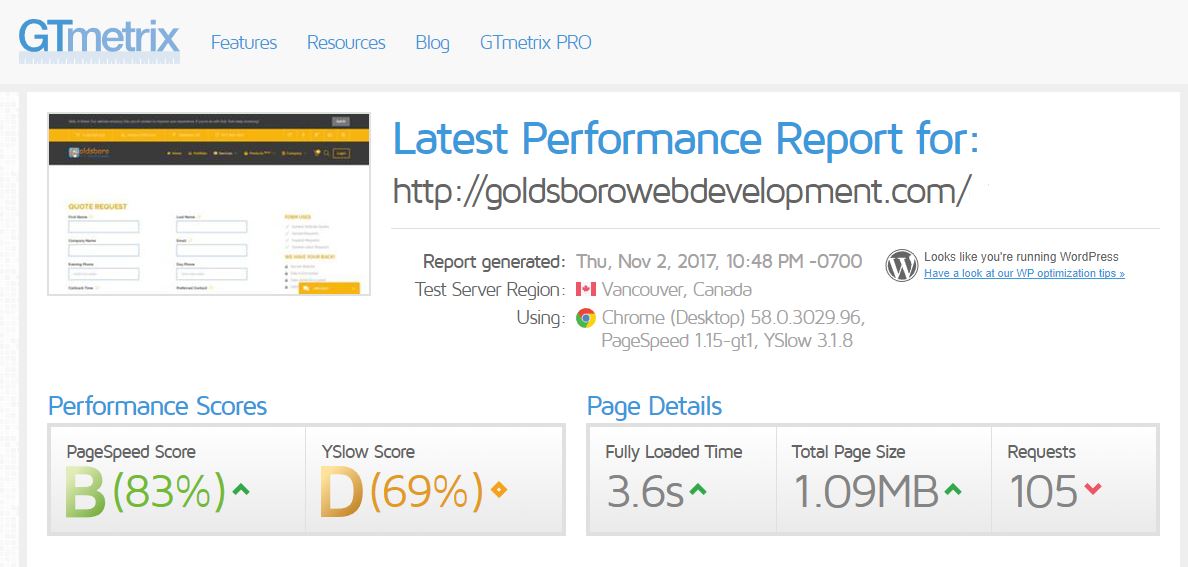Click the red down arrow beside 105

point(1093,490)
